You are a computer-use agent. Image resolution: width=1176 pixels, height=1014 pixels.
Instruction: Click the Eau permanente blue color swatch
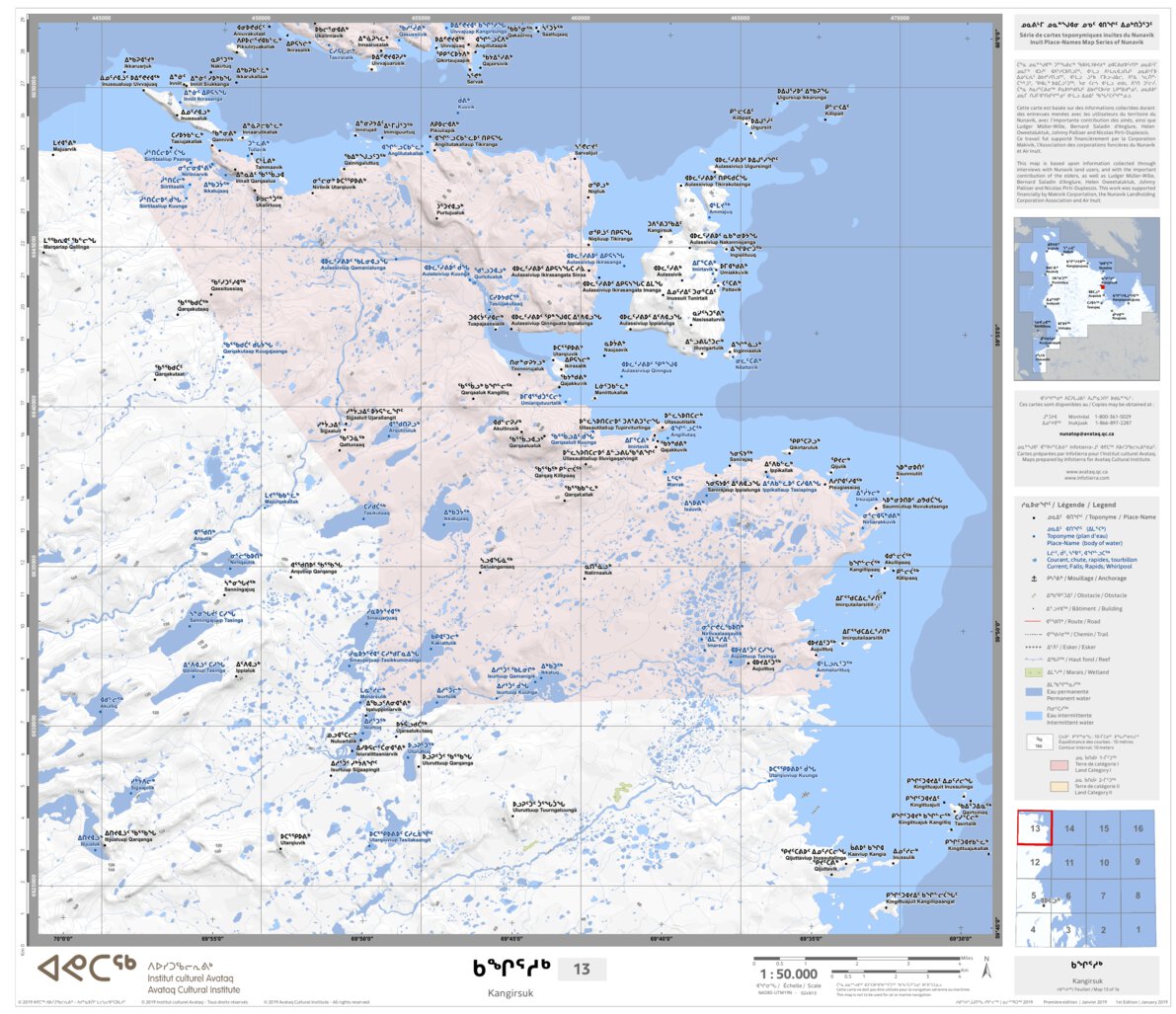(x=1032, y=691)
